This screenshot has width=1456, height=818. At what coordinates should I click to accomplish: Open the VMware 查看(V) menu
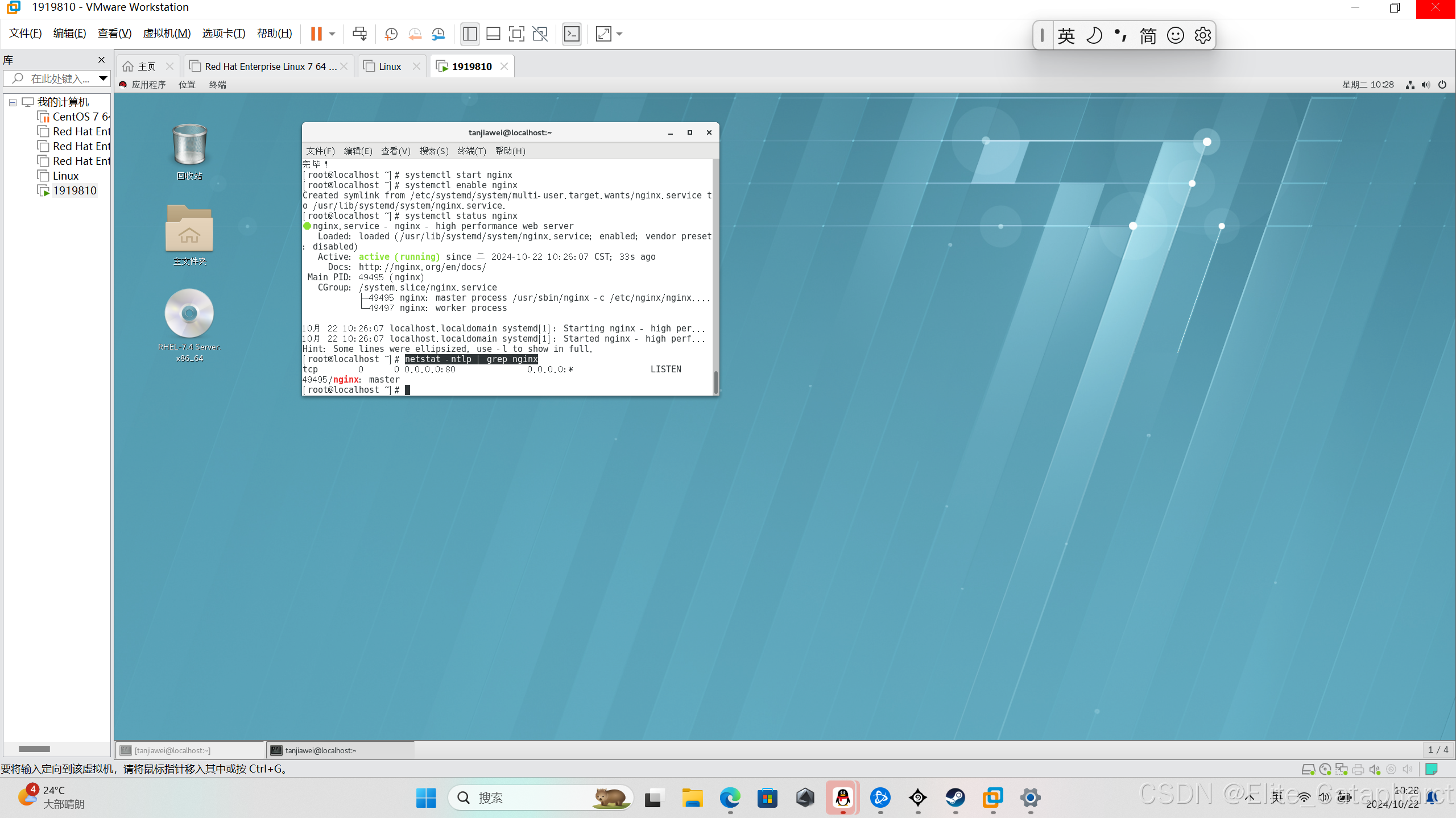pos(114,34)
